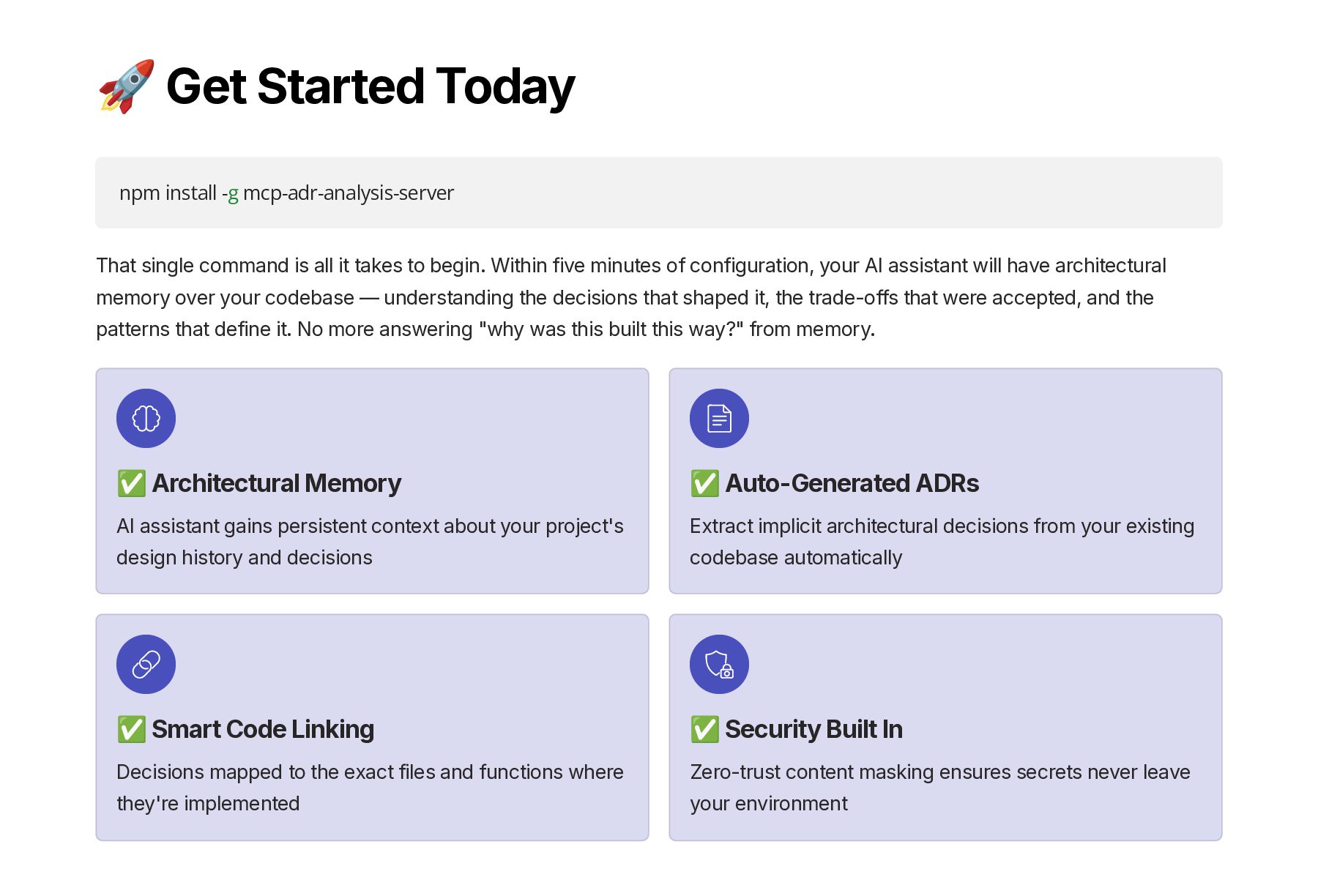The width and height of the screenshot is (1318, 896).
Task: Click the chain link icon for Smart Code Linking
Action: pos(146,664)
